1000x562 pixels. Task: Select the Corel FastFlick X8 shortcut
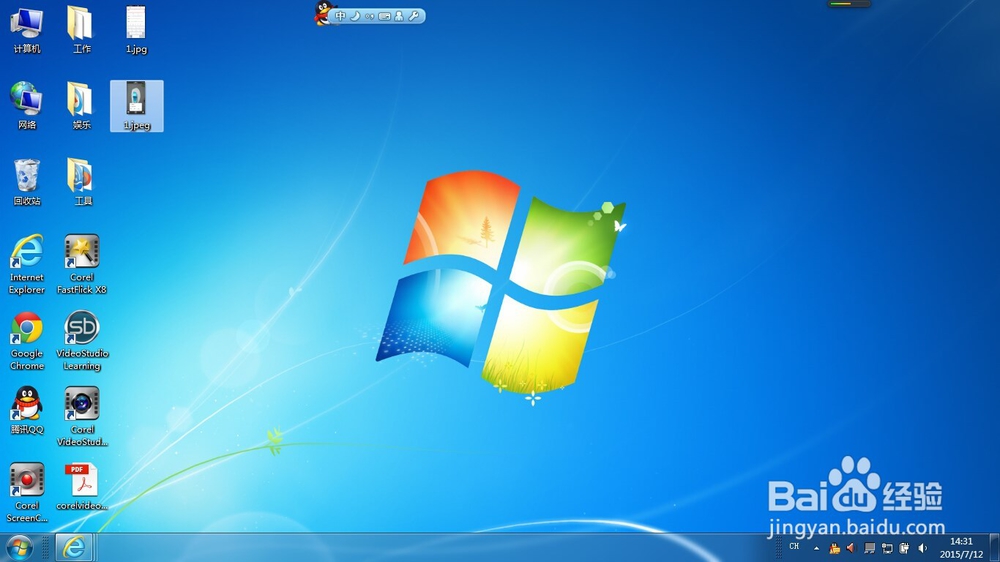pyautogui.click(x=82, y=264)
